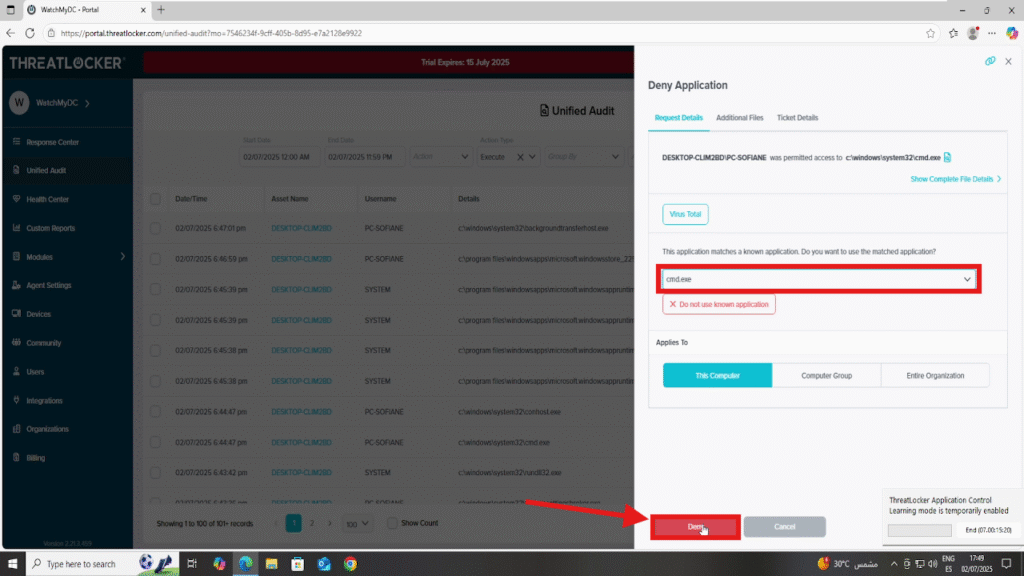Change the 100 page size dropdown

tap(357, 524)
